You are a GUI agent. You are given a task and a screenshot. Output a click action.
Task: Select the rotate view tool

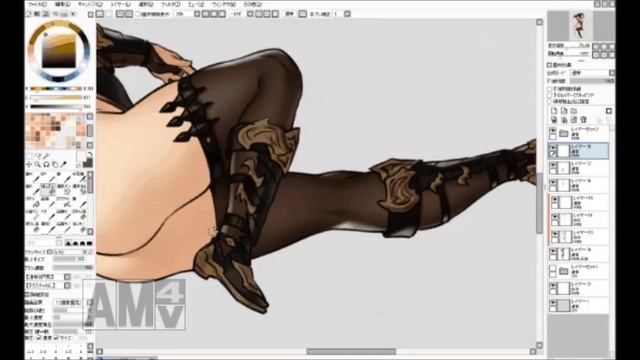tap(46, 164)
